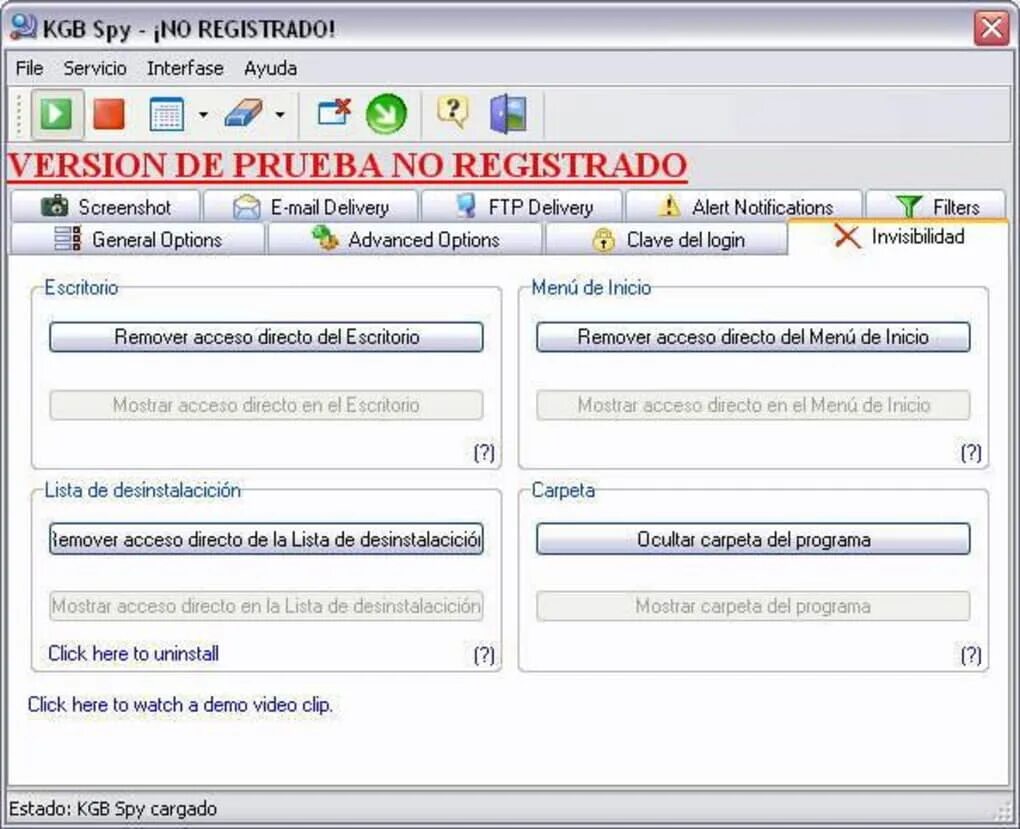Screen dimensions: 1020x829
Task: Switch to the General Options tab
Action: pyautogui.click(x=138, y=239)
